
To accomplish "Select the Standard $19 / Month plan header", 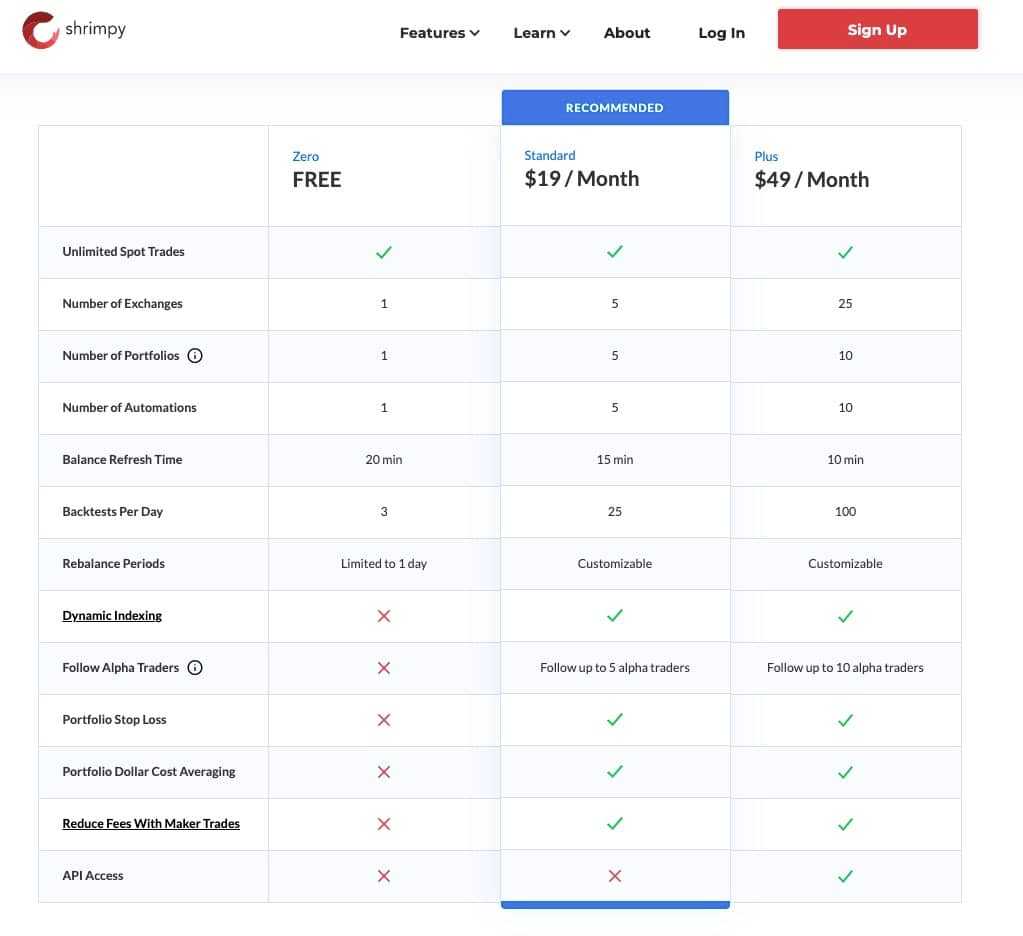I will (581, 170).
